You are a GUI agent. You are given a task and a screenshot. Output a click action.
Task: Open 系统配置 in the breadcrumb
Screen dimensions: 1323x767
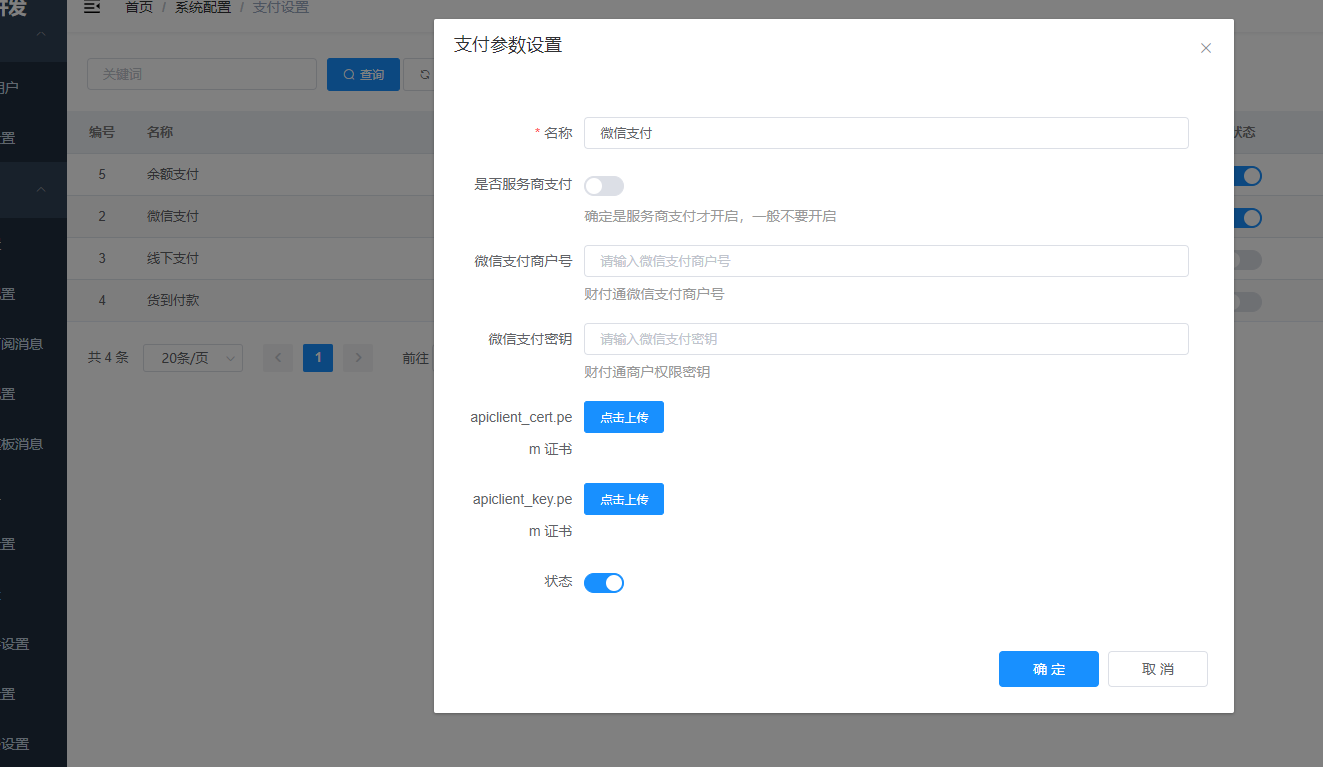(x=203, y=7)
